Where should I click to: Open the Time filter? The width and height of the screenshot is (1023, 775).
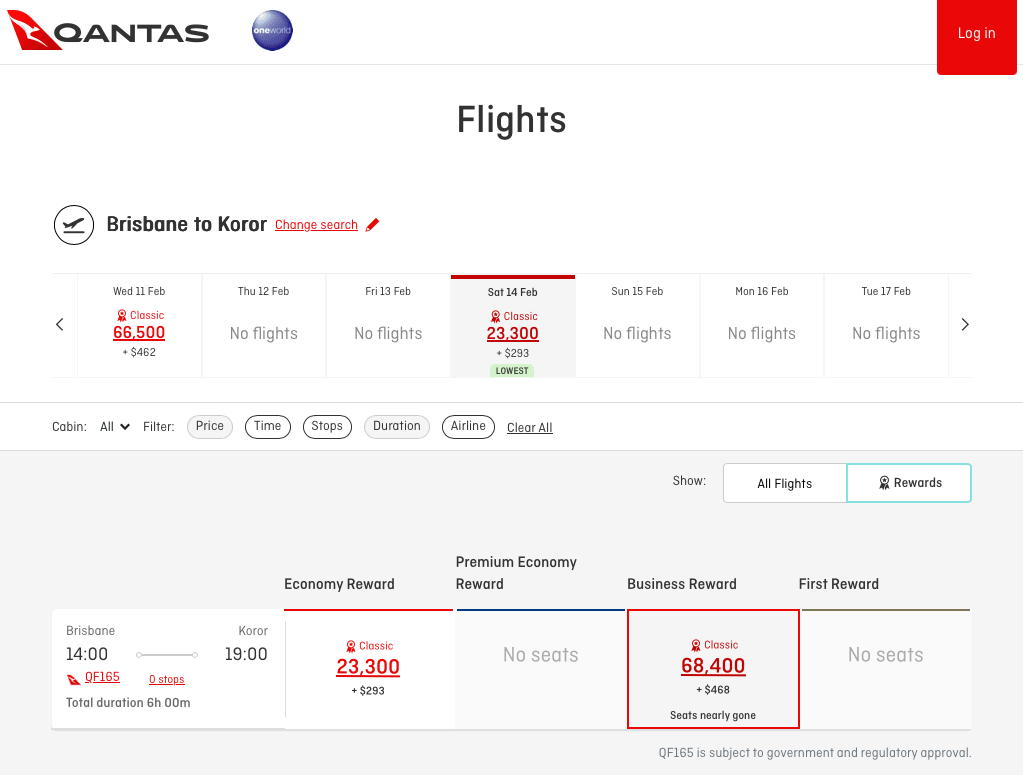(x=267, y=427)
